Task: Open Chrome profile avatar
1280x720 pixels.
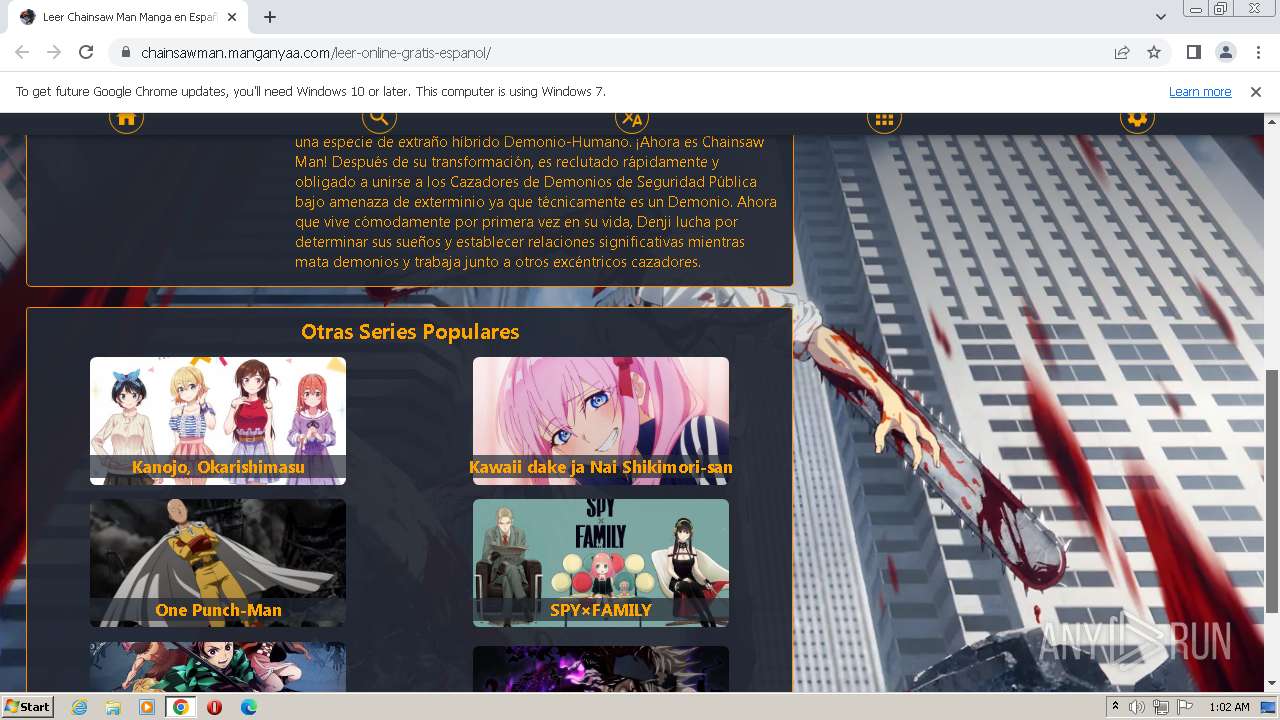Action: 1225,52
